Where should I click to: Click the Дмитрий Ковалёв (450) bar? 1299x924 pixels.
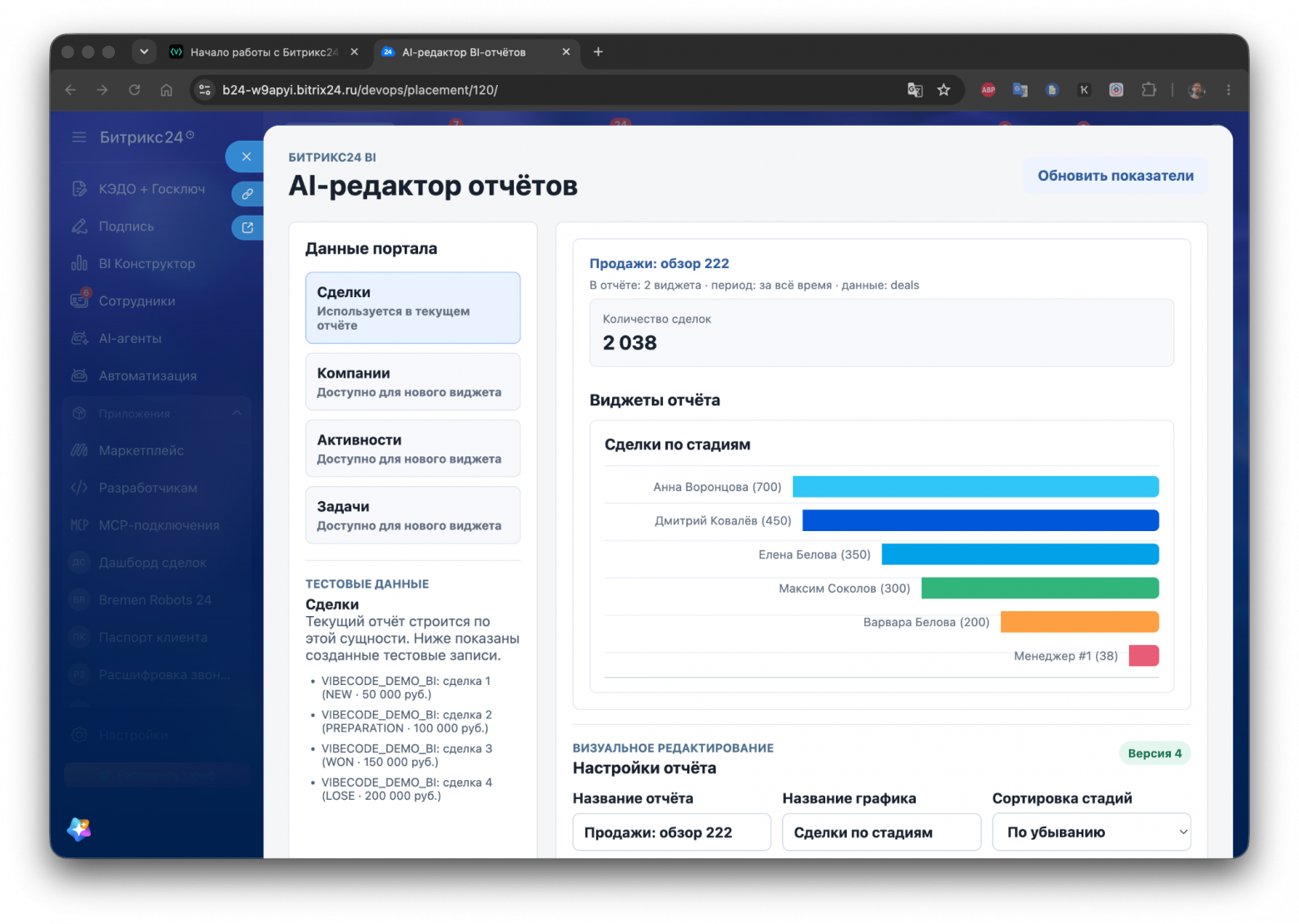[981, 520]
